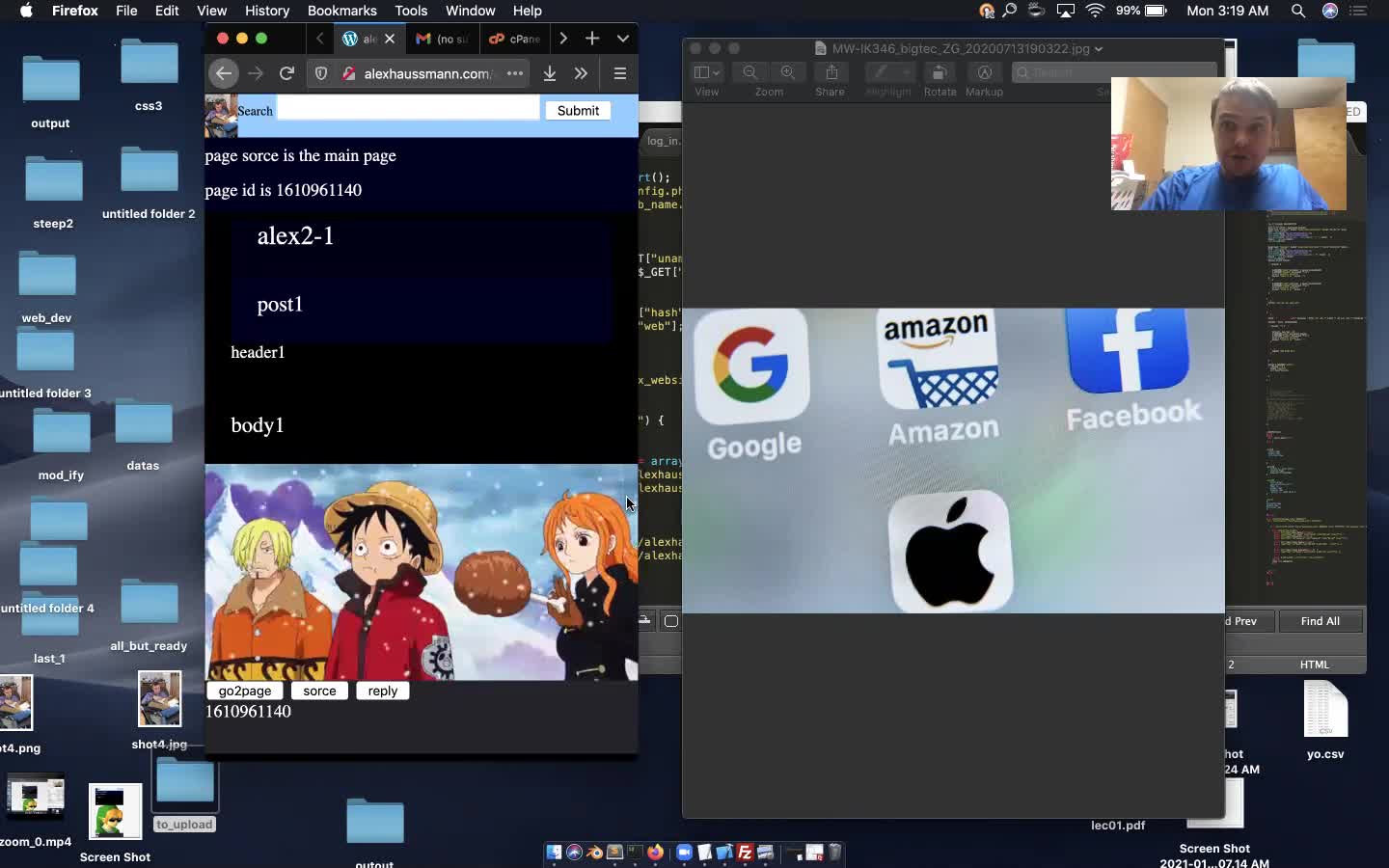Zoom in in Preview toolbar

pyautogui.click(x=788, y=72)
